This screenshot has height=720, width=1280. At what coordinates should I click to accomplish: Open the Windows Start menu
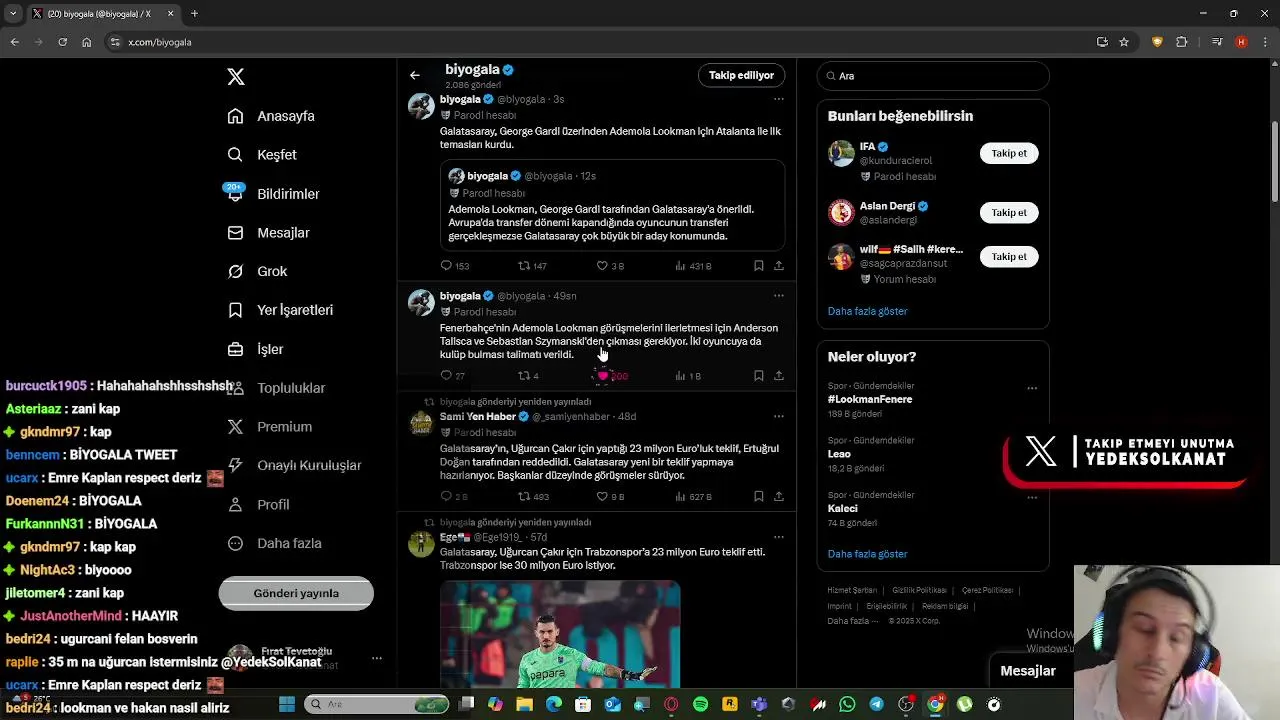point(287,705)
